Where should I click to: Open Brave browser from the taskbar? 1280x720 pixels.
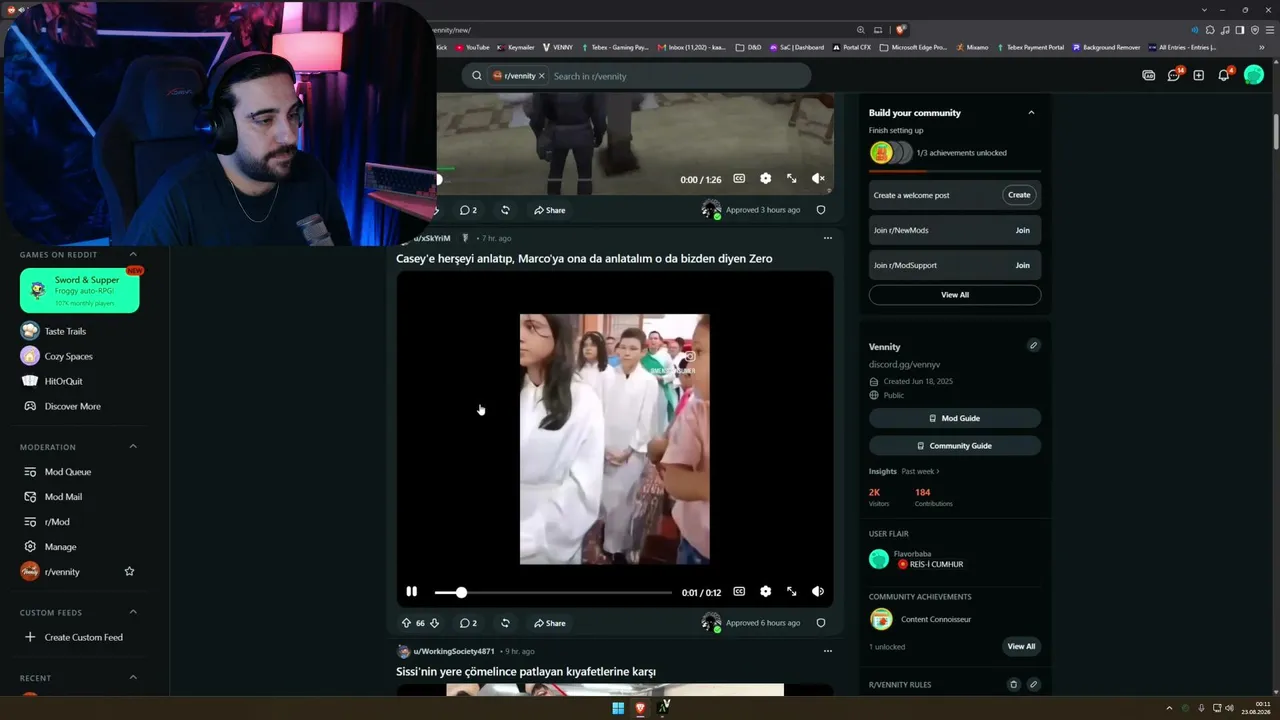pos(641,708)
